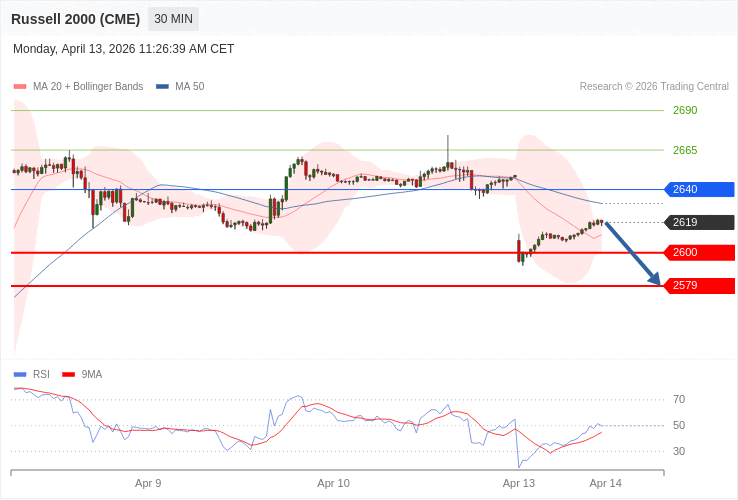Select the MA 20 + Bollinger Bands legend label

88,87
